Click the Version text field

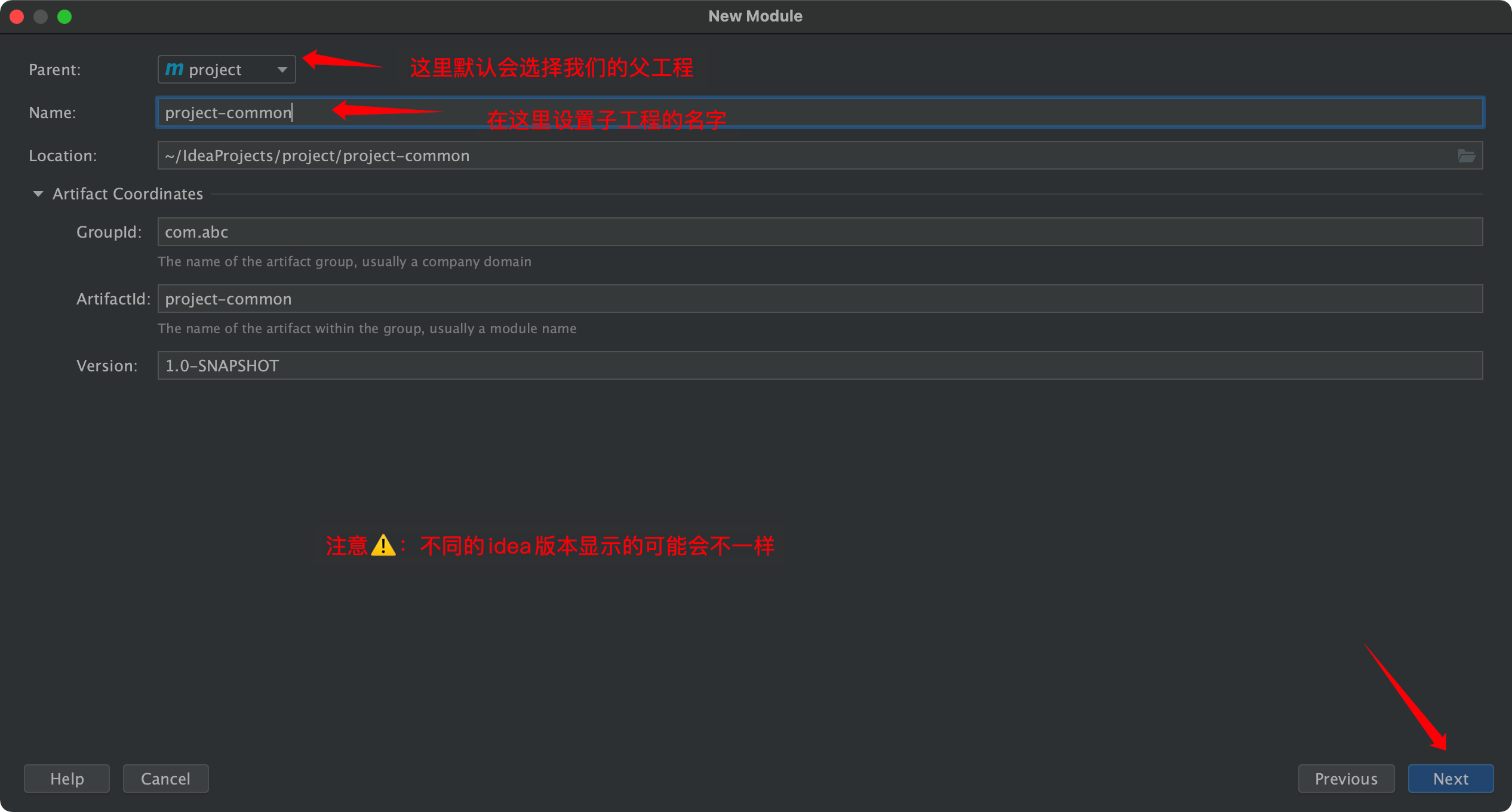pos(819,366)
